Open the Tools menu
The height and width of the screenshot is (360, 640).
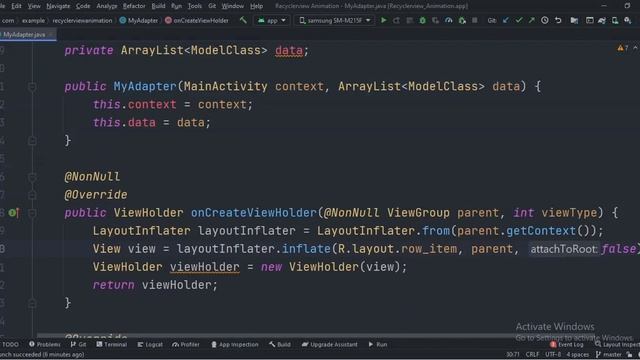[x=195, y=6]
